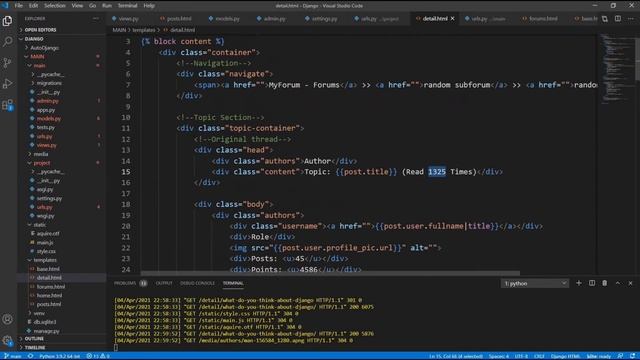The width and height of the screenshot is (640, 360).
Task: Click the UTF-8 encoding status item
Action: click(x=521, y=356)
